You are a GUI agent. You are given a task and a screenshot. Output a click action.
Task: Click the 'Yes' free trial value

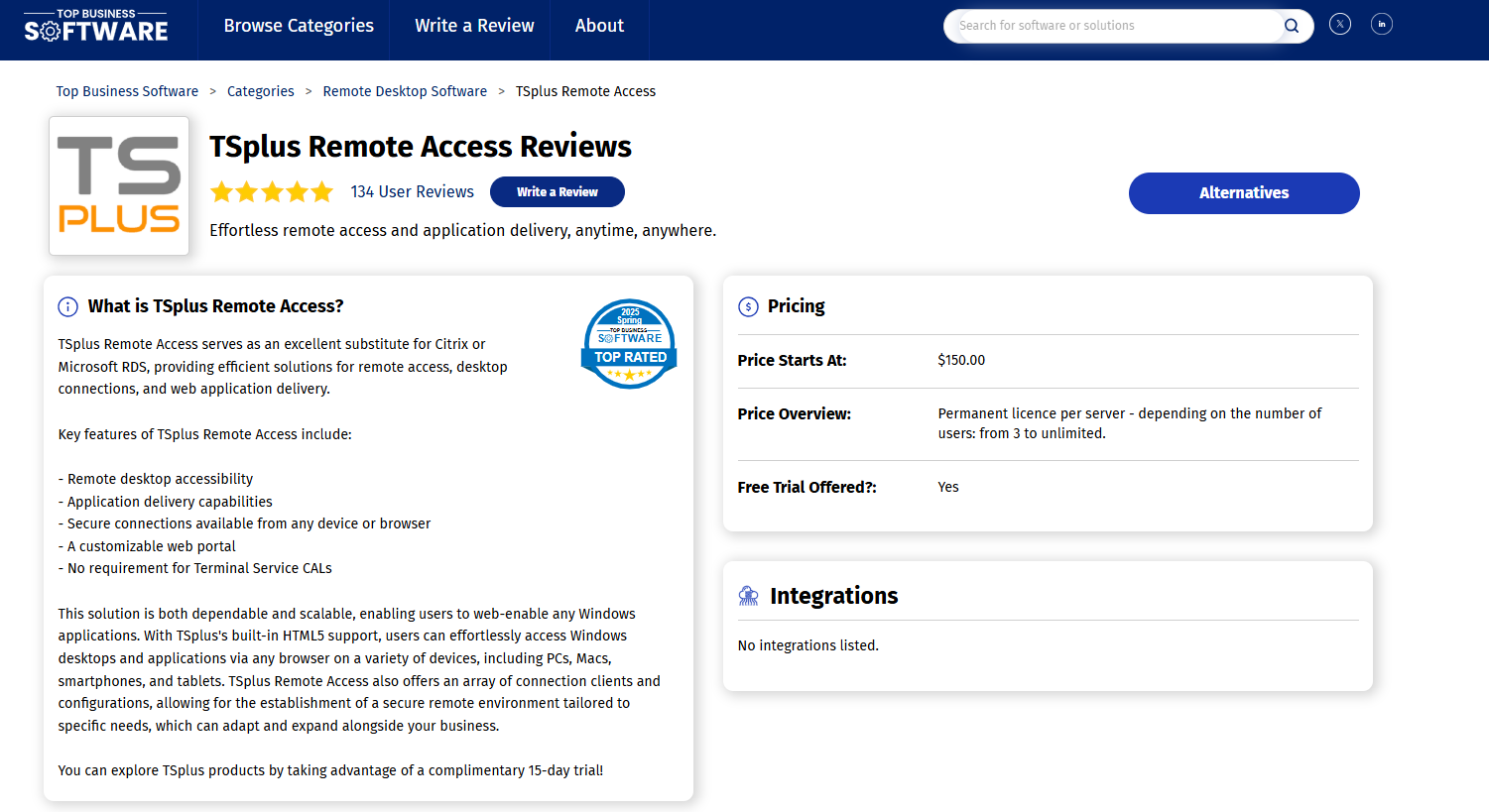948,488
